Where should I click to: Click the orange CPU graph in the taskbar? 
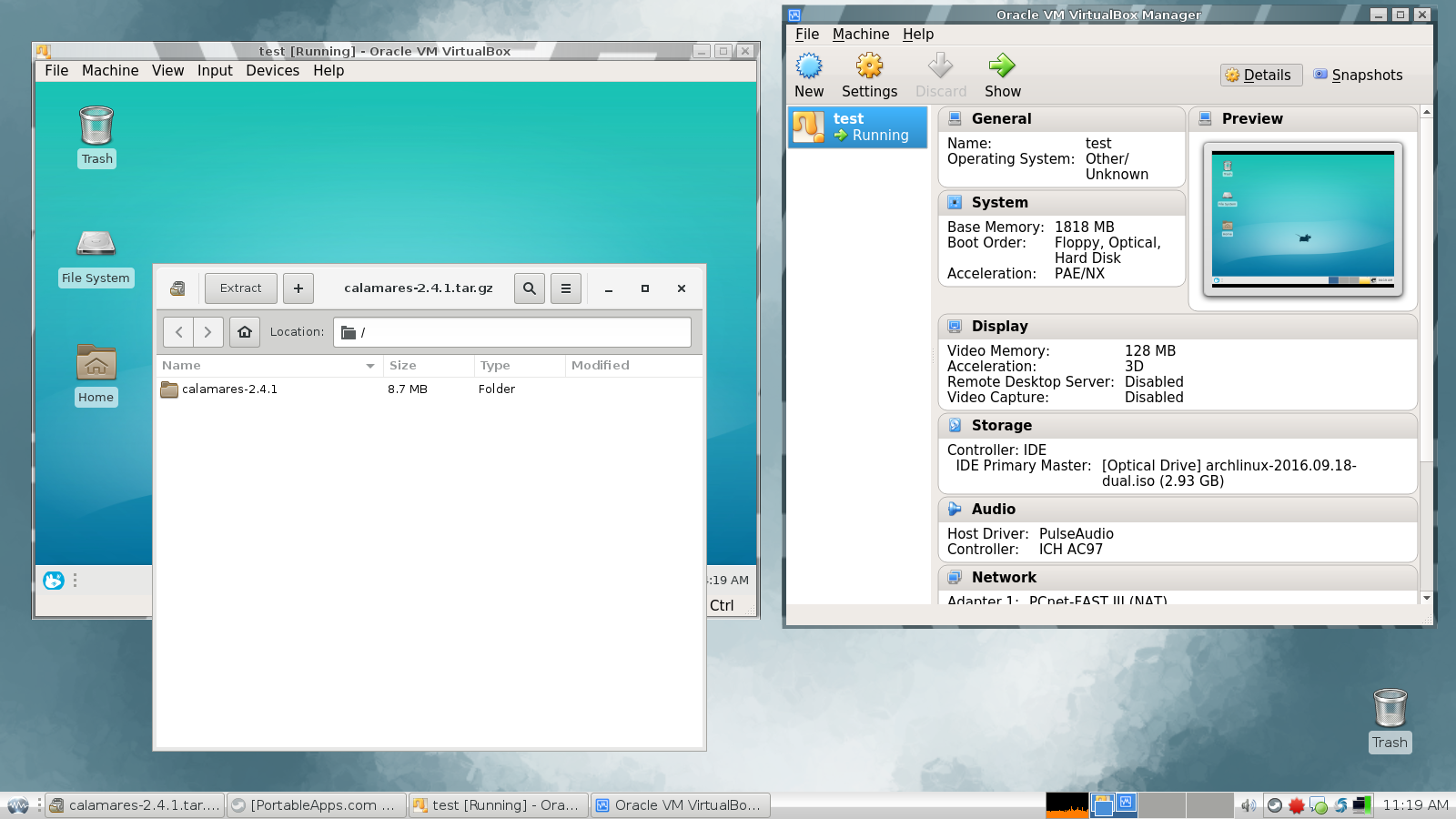pos(1067,805)
